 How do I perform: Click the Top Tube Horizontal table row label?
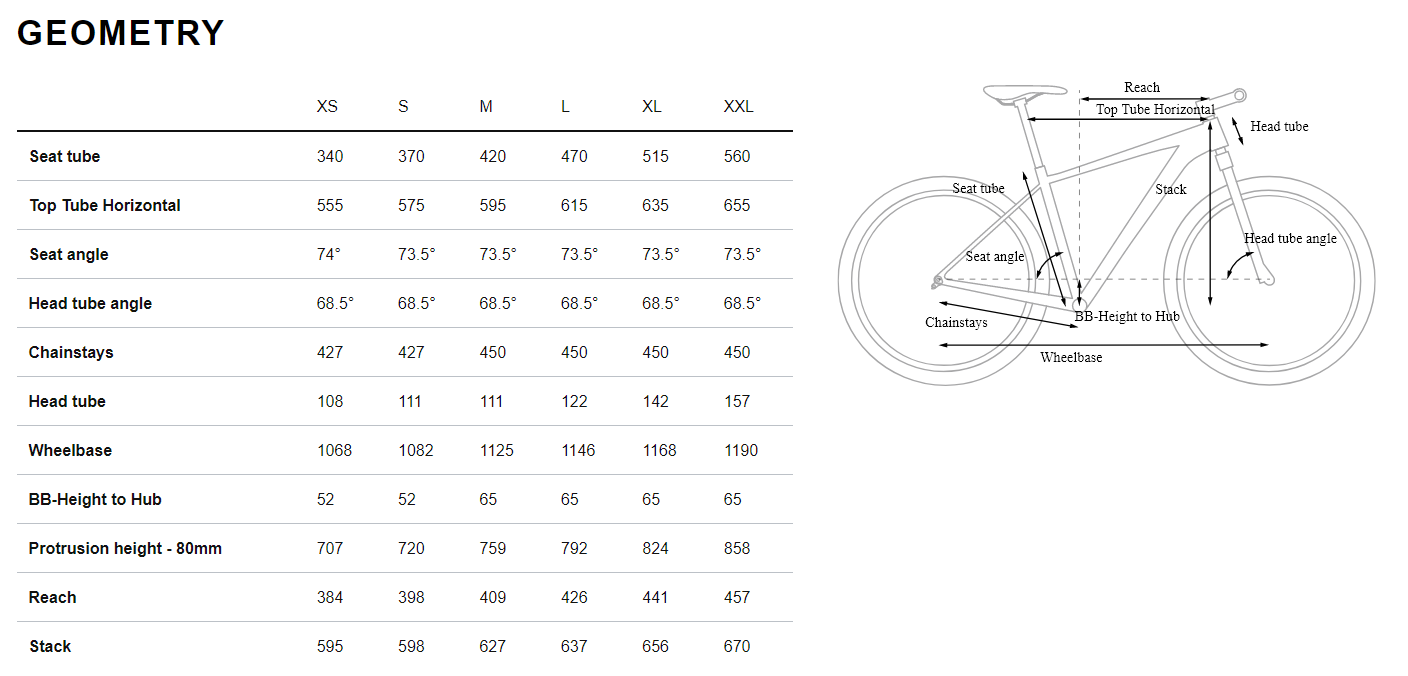105,205
